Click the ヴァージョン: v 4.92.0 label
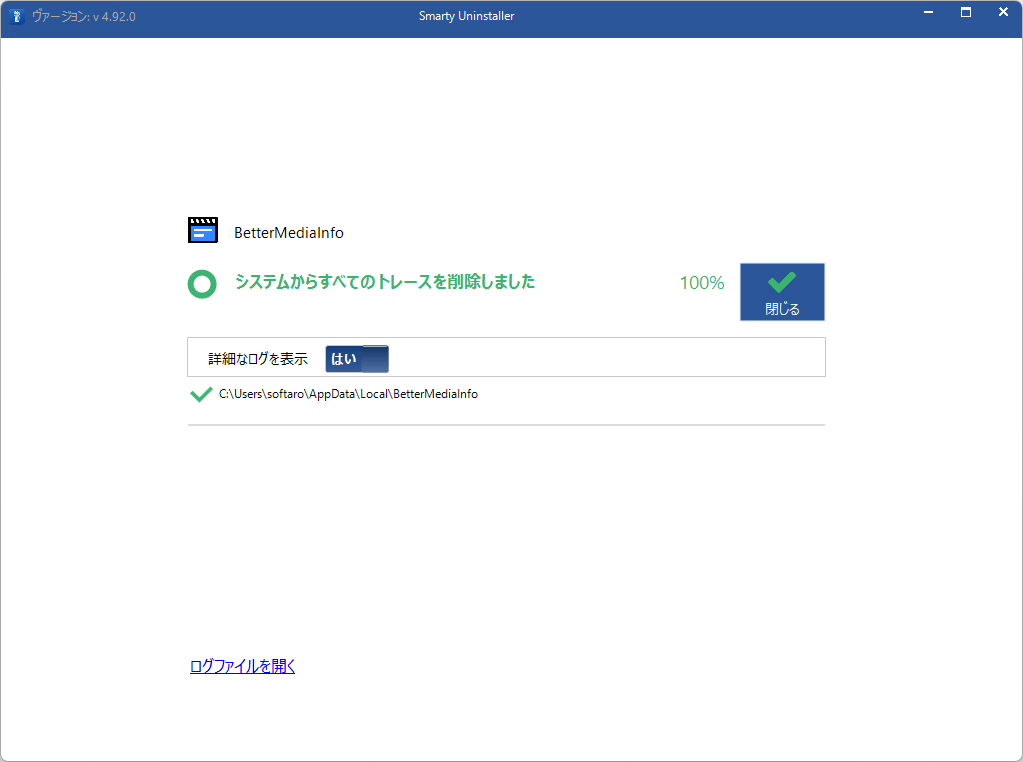Image resolution: width=1023 pixels, height=762 pixels. pos(84,17)
